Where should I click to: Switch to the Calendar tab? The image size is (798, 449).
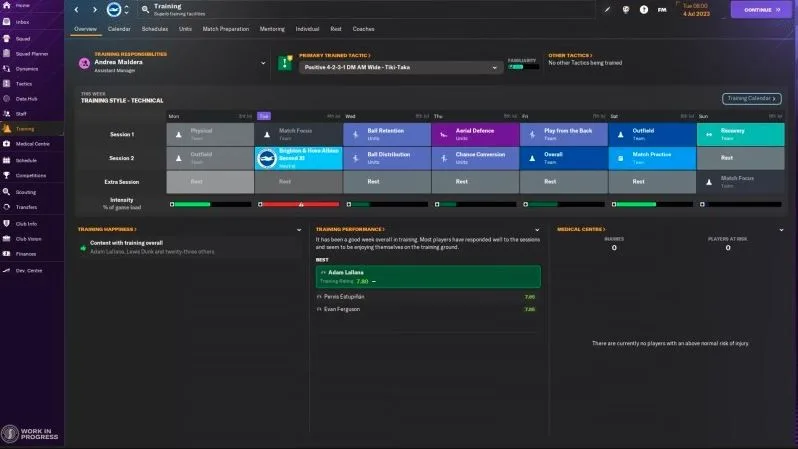[x=119, y=29]
